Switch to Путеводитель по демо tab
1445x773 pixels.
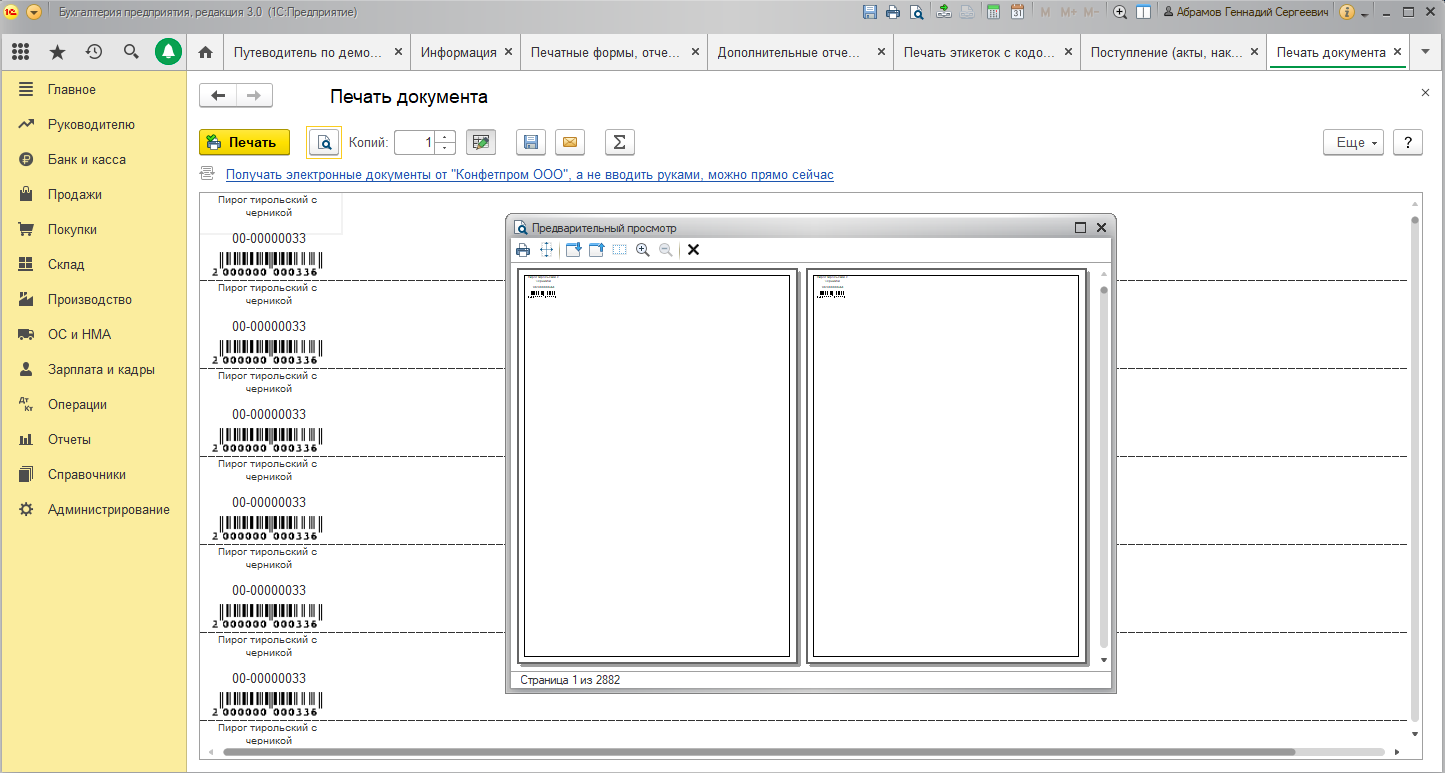click(x=307, y=52)
